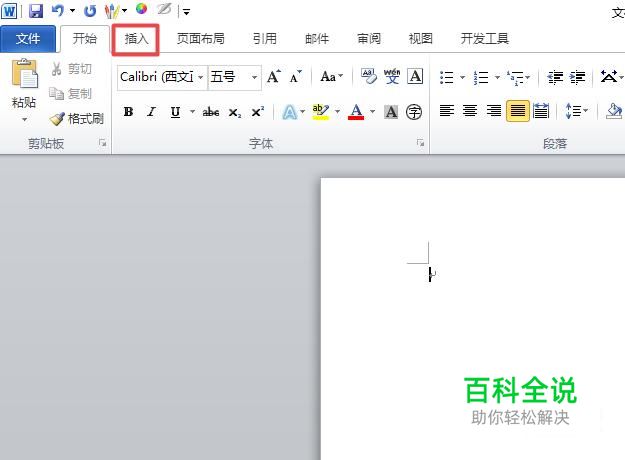Open the highlight color dropdown arrow
Viewport: 625px width, 460px height.
pos(337,112)
